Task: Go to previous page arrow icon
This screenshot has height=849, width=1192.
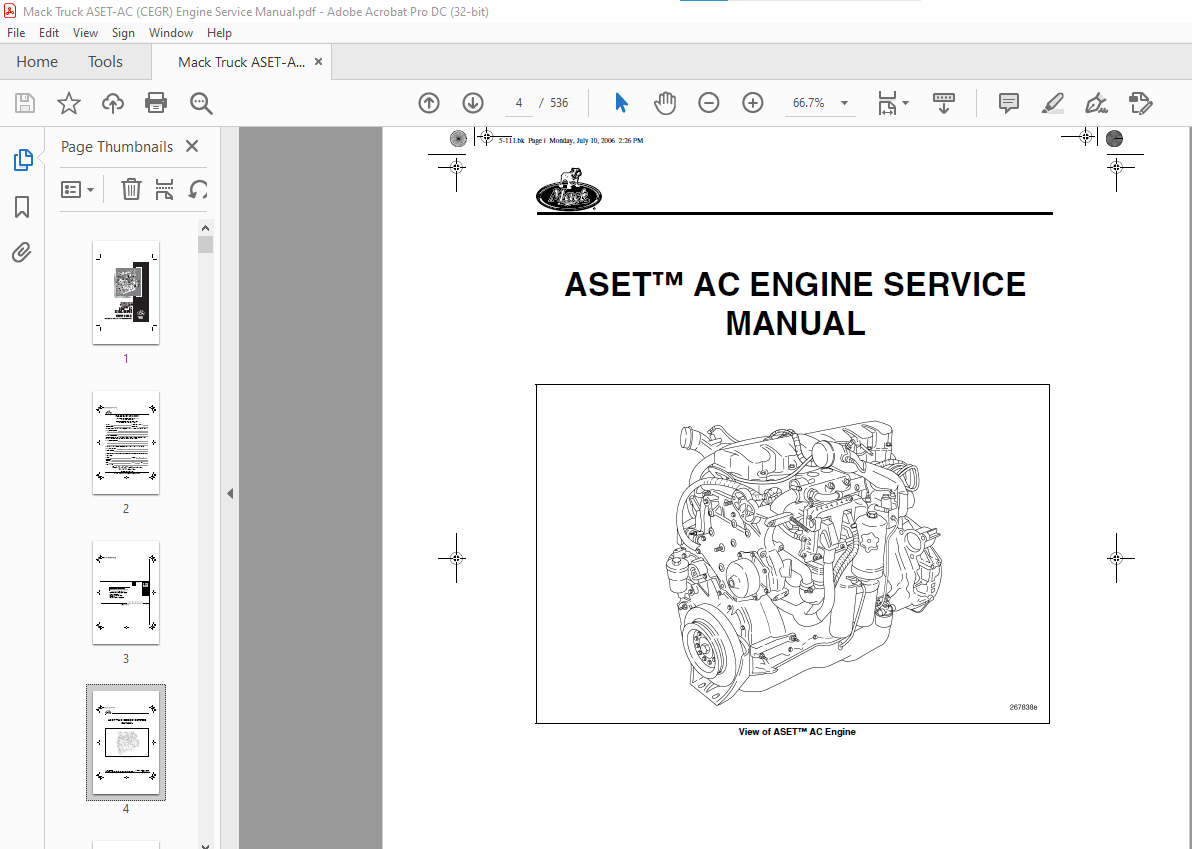Action: (x=429, y=103)
